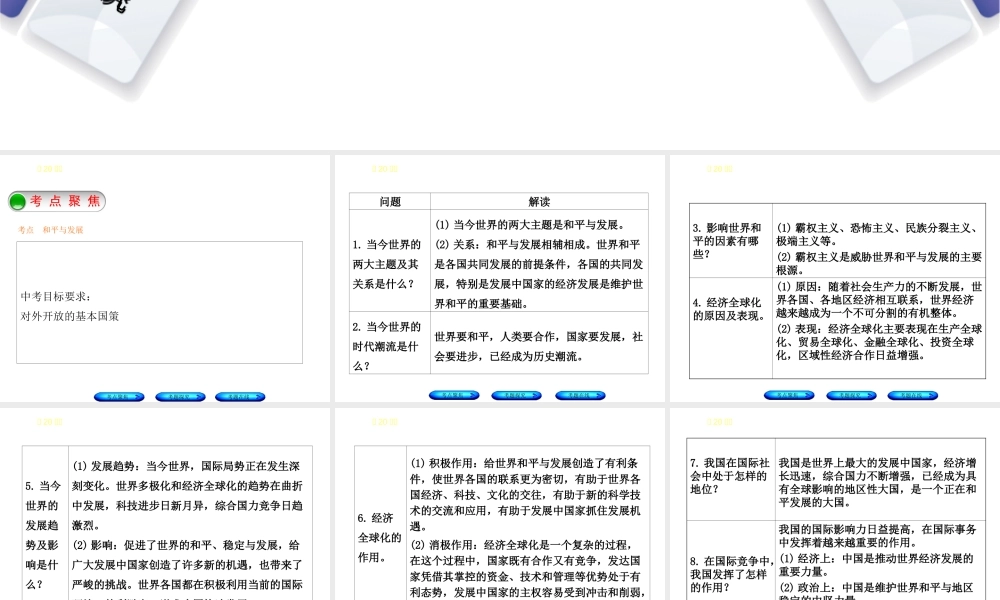This screenshot has height=600, width=1000.
Task: Click answer 我国的国际影响力日益提高
Action: [x=877, y=536]
